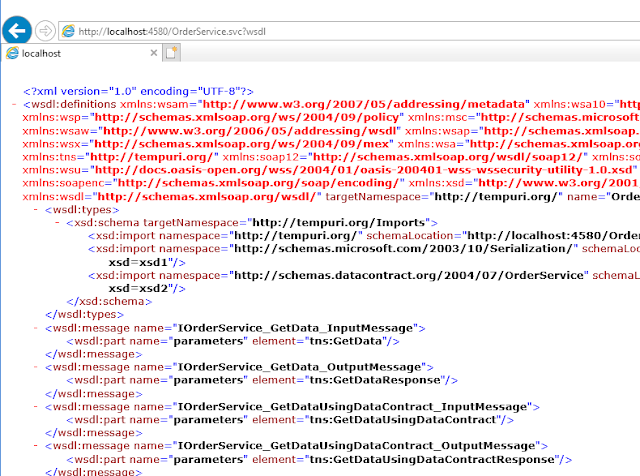Click xsd:import line for tempuri.org namespace

(364, 236)
